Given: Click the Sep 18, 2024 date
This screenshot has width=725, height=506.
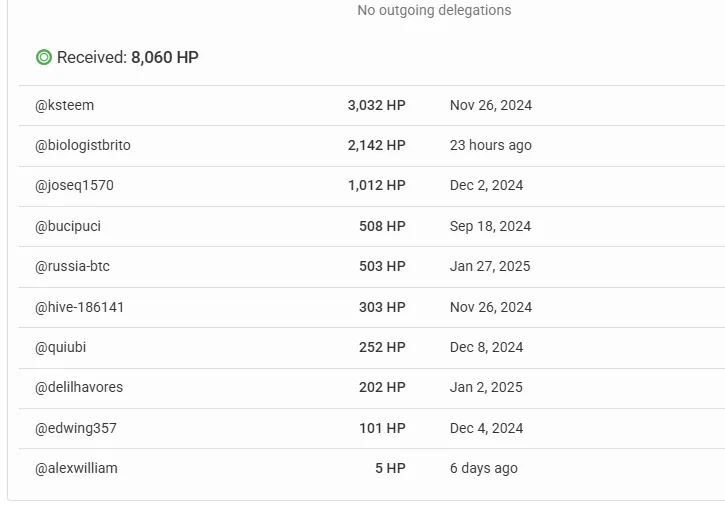Looking at the screenshot, I should point(490,226).
